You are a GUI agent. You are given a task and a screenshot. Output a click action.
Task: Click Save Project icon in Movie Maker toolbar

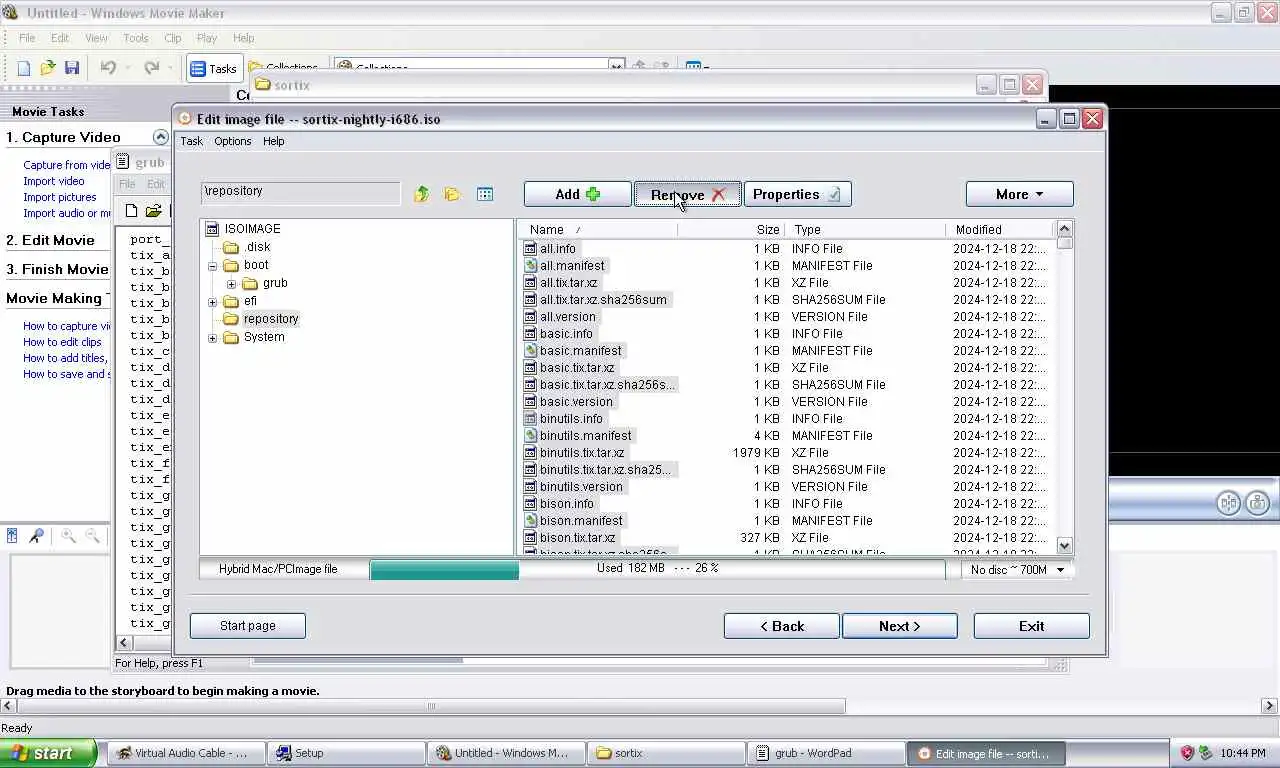pyautogui.click(x=72, y=68)
